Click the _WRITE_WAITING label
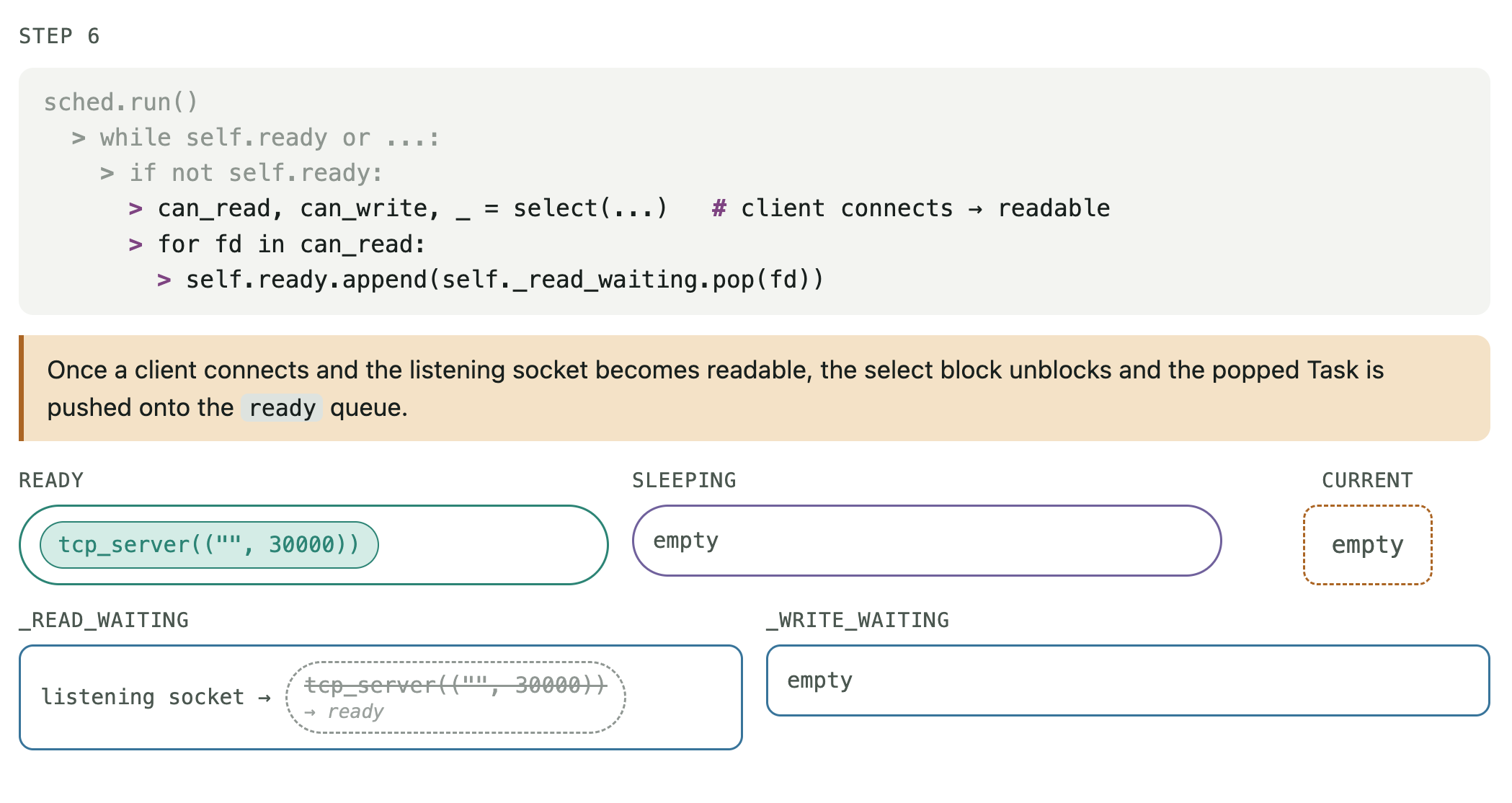Image resolution: width=1512 pixels, height=803 pixels. [858, 620]
